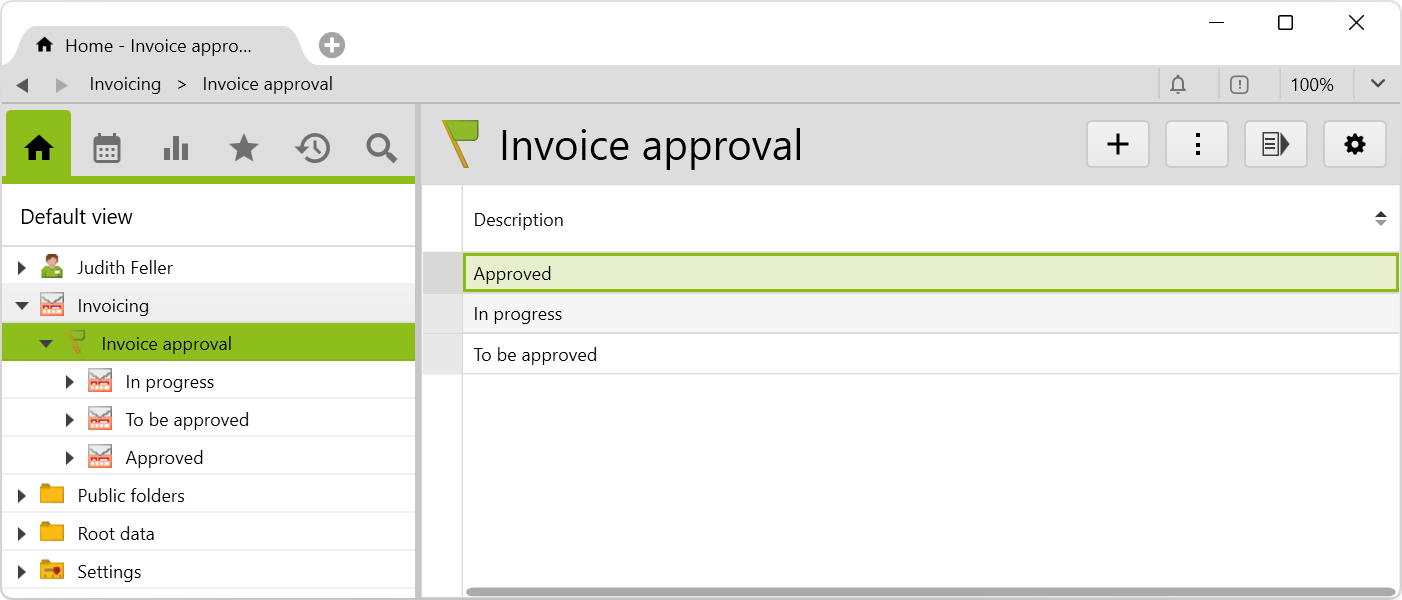Click the notification bell icon
This screenshot has width=1402, height=600.
1178,85
